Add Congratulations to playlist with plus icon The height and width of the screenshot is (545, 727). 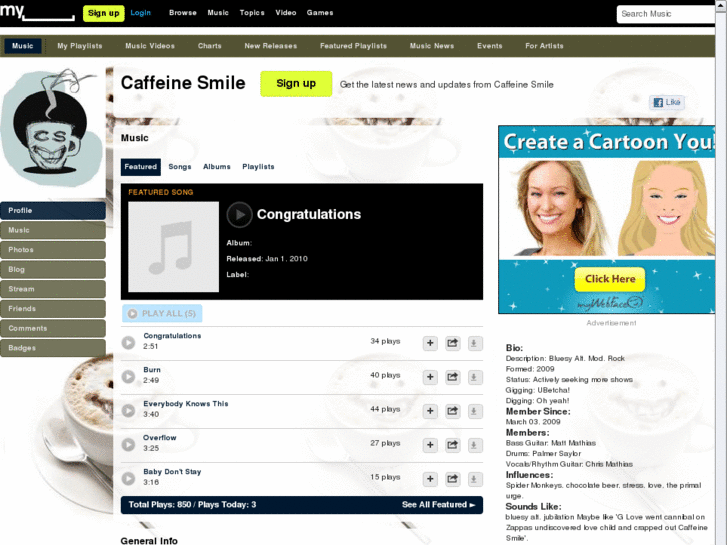coord(430,343)
